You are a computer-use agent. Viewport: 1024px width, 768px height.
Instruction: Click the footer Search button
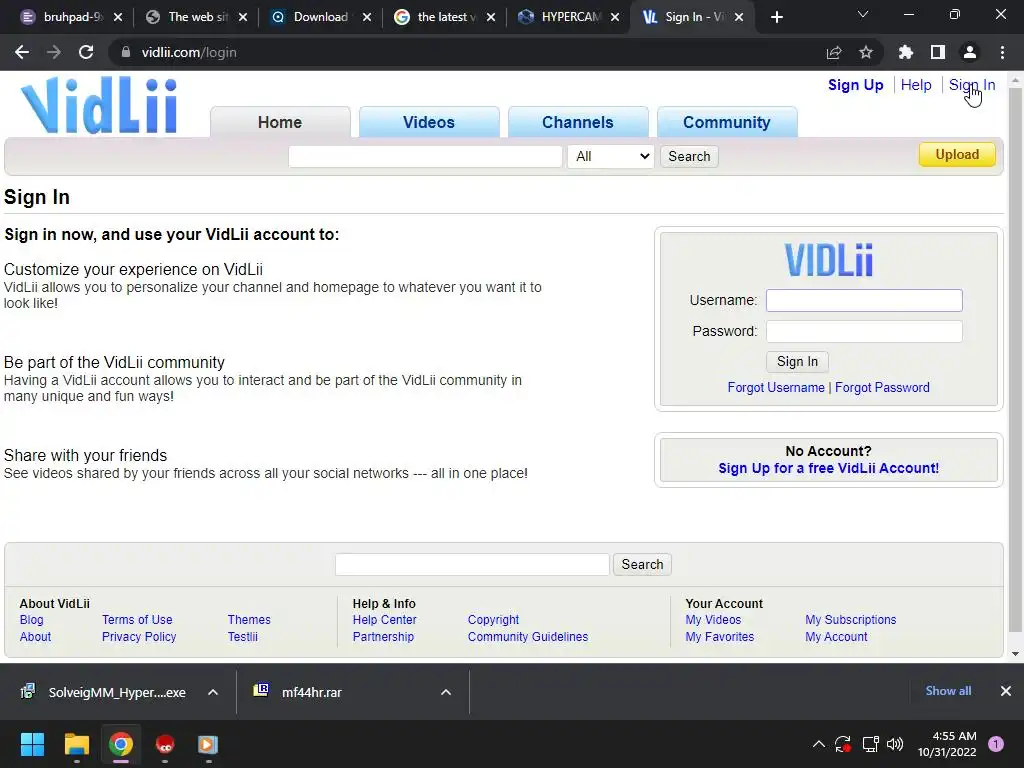click(642, 564)
